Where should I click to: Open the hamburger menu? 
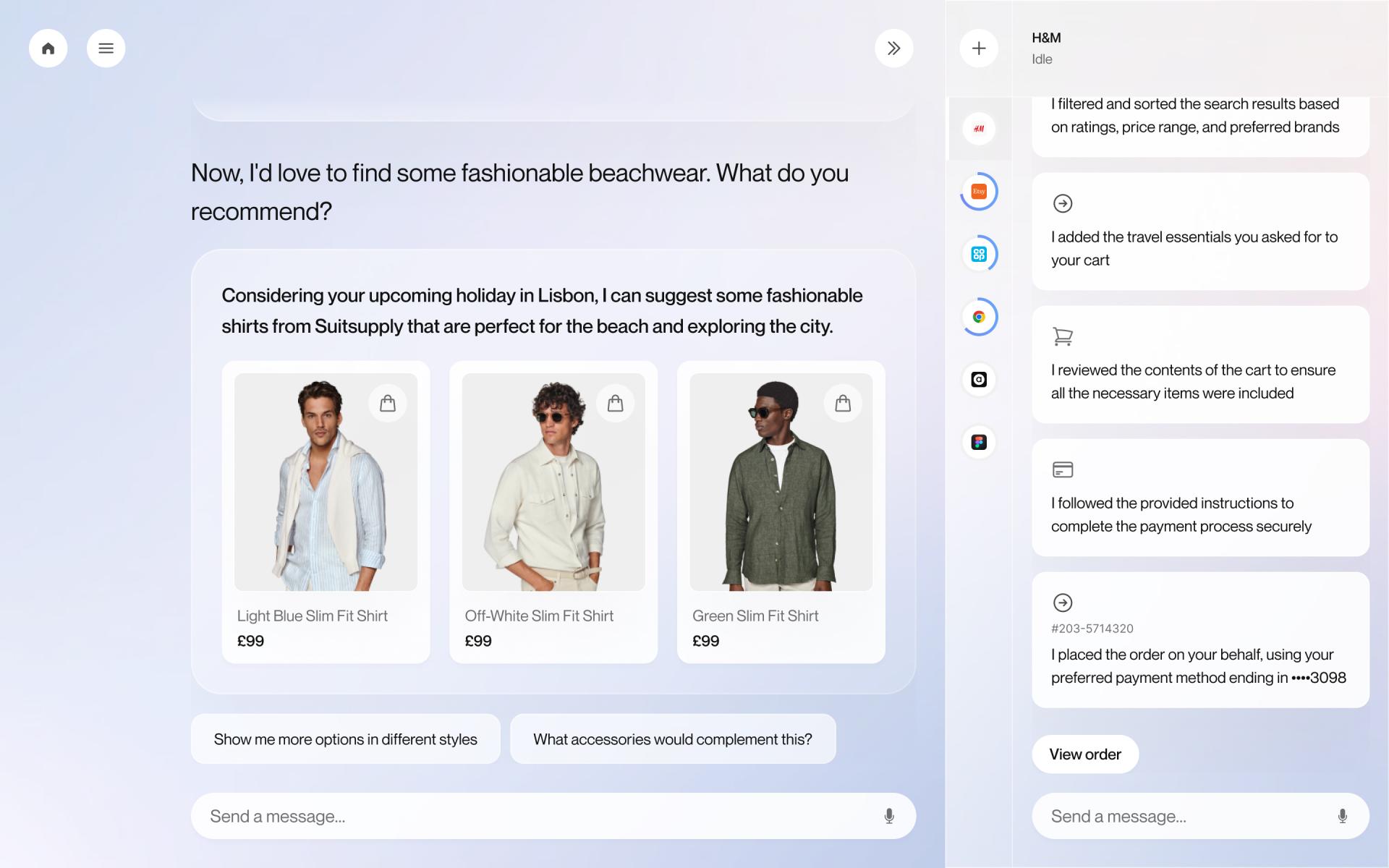pos(106,48)
